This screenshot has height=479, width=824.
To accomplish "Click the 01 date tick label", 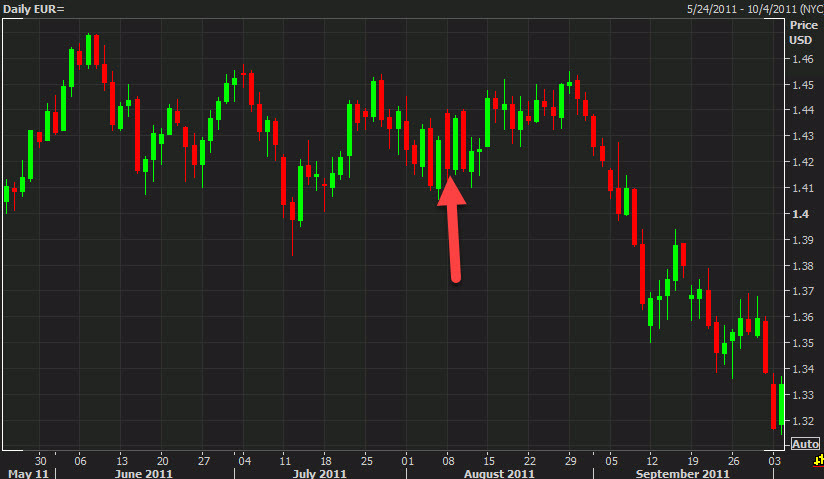I will coord(407,461).
